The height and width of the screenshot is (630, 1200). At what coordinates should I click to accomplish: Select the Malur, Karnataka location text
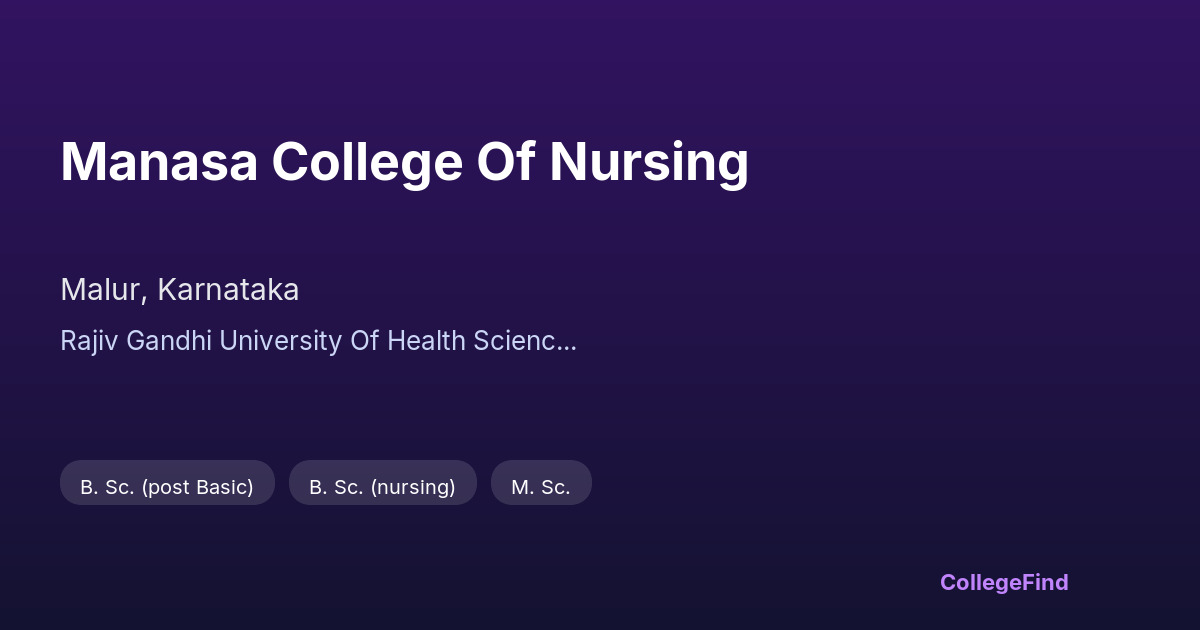[180, 290]
